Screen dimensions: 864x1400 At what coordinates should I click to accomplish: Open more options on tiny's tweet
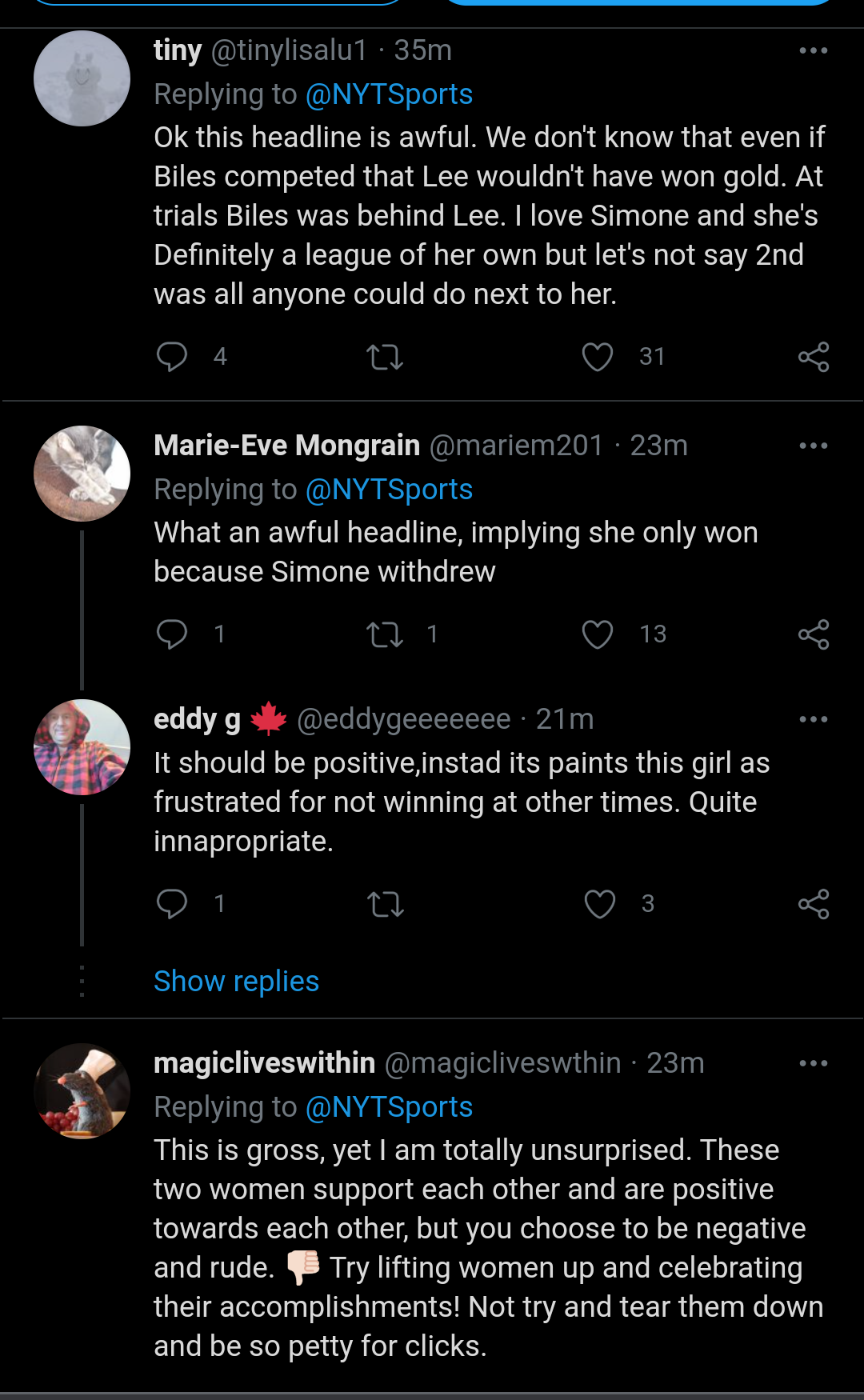(814, 50)
